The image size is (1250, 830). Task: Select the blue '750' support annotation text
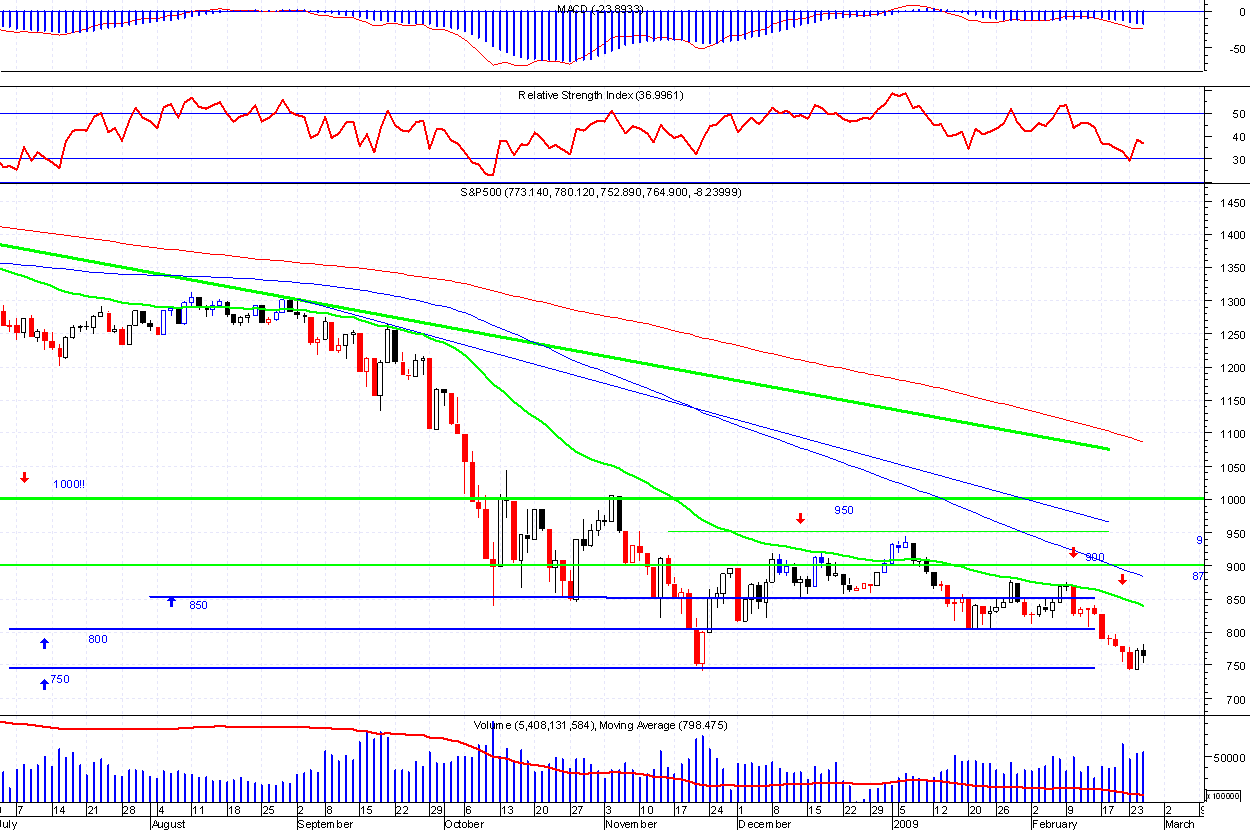60,679
